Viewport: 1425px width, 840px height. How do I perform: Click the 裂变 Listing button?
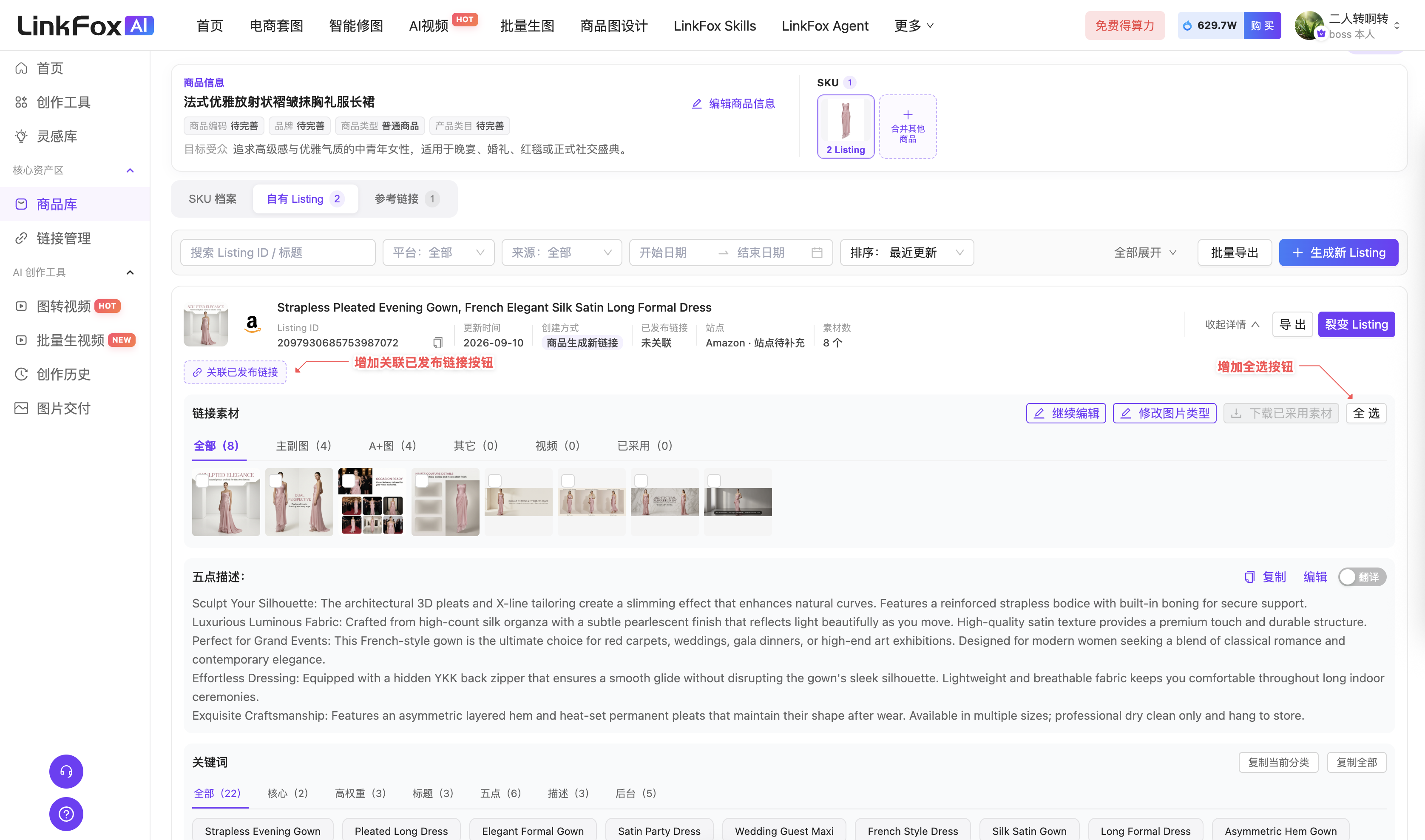(x=1356, y=324)
